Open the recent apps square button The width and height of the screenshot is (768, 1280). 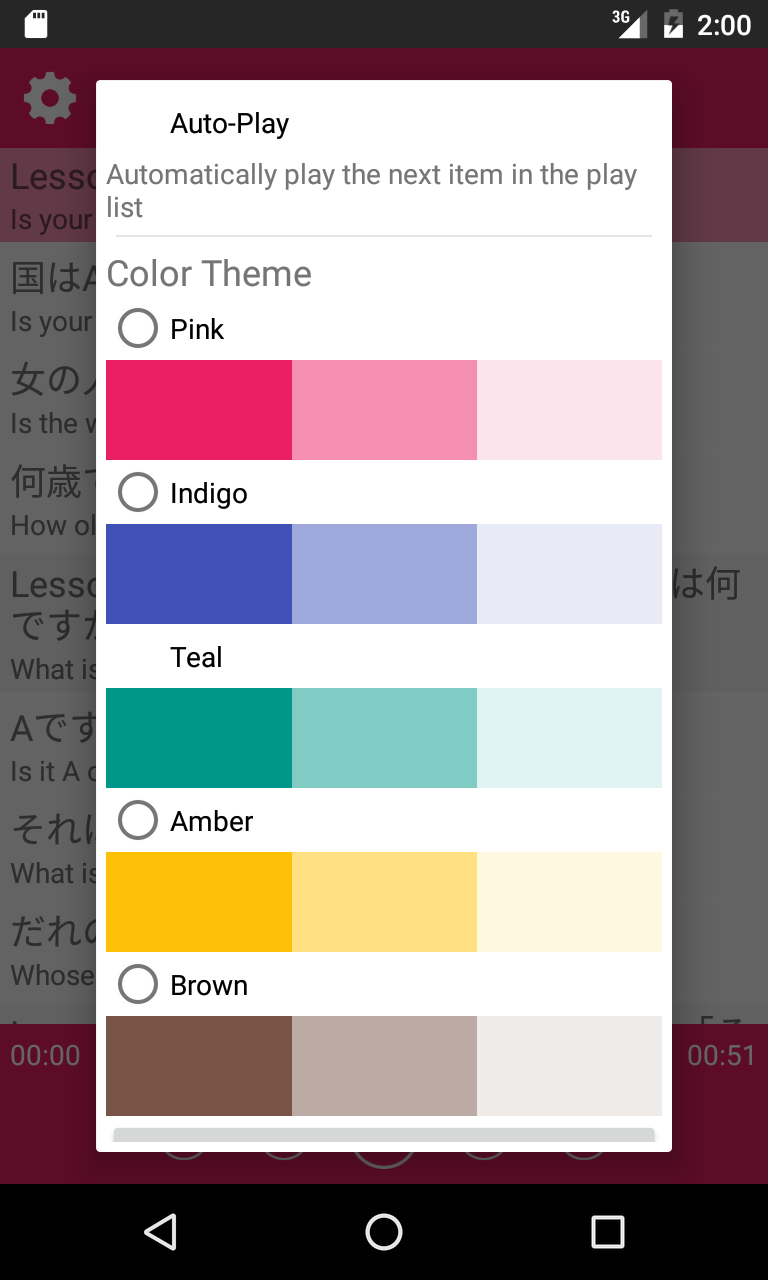pos(607,1232)
